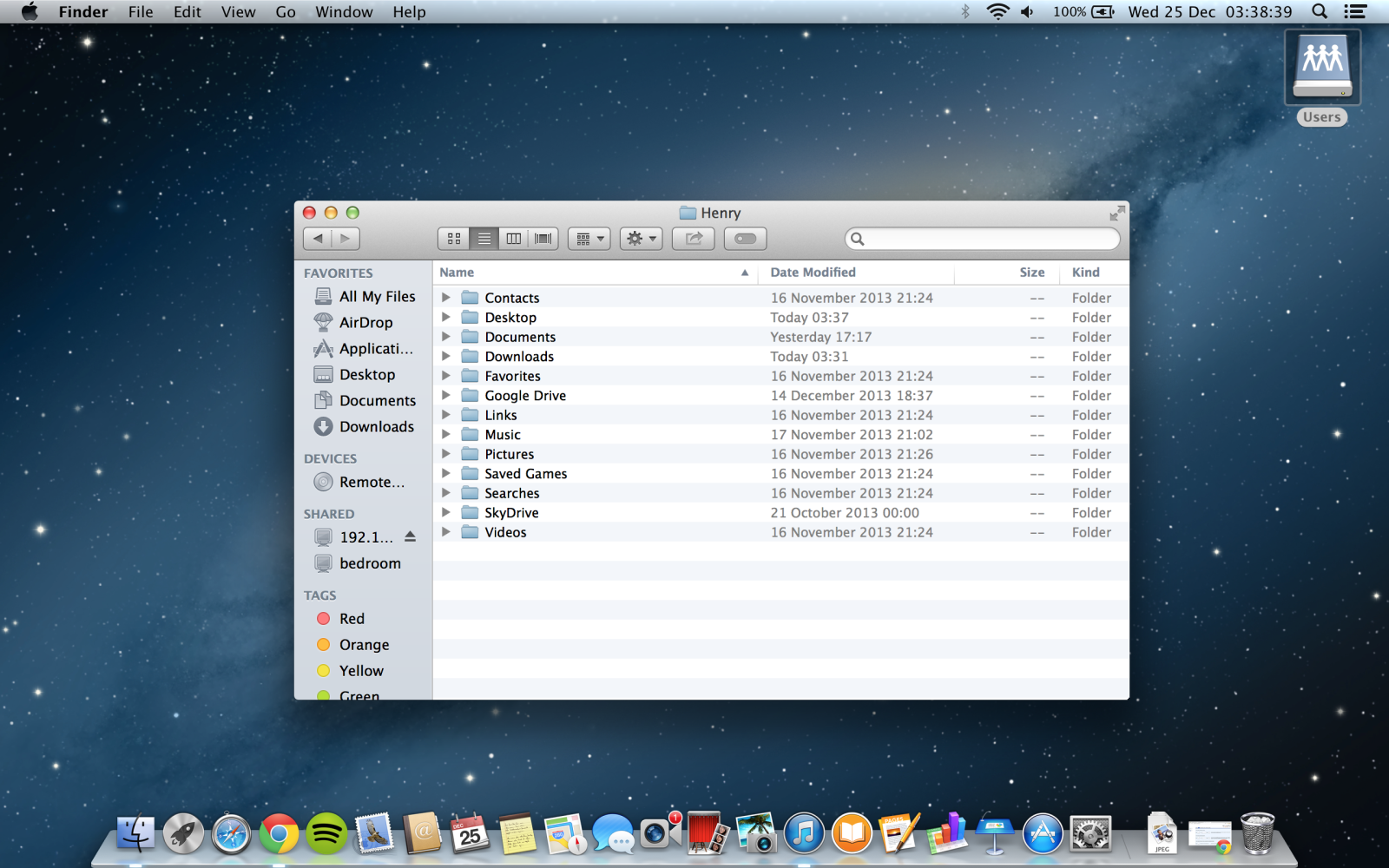Image resolution: width=1389 pixels, height=868 pixels.
Task: Open Notification Center from the menu bar
Action: coord(1355,12)
